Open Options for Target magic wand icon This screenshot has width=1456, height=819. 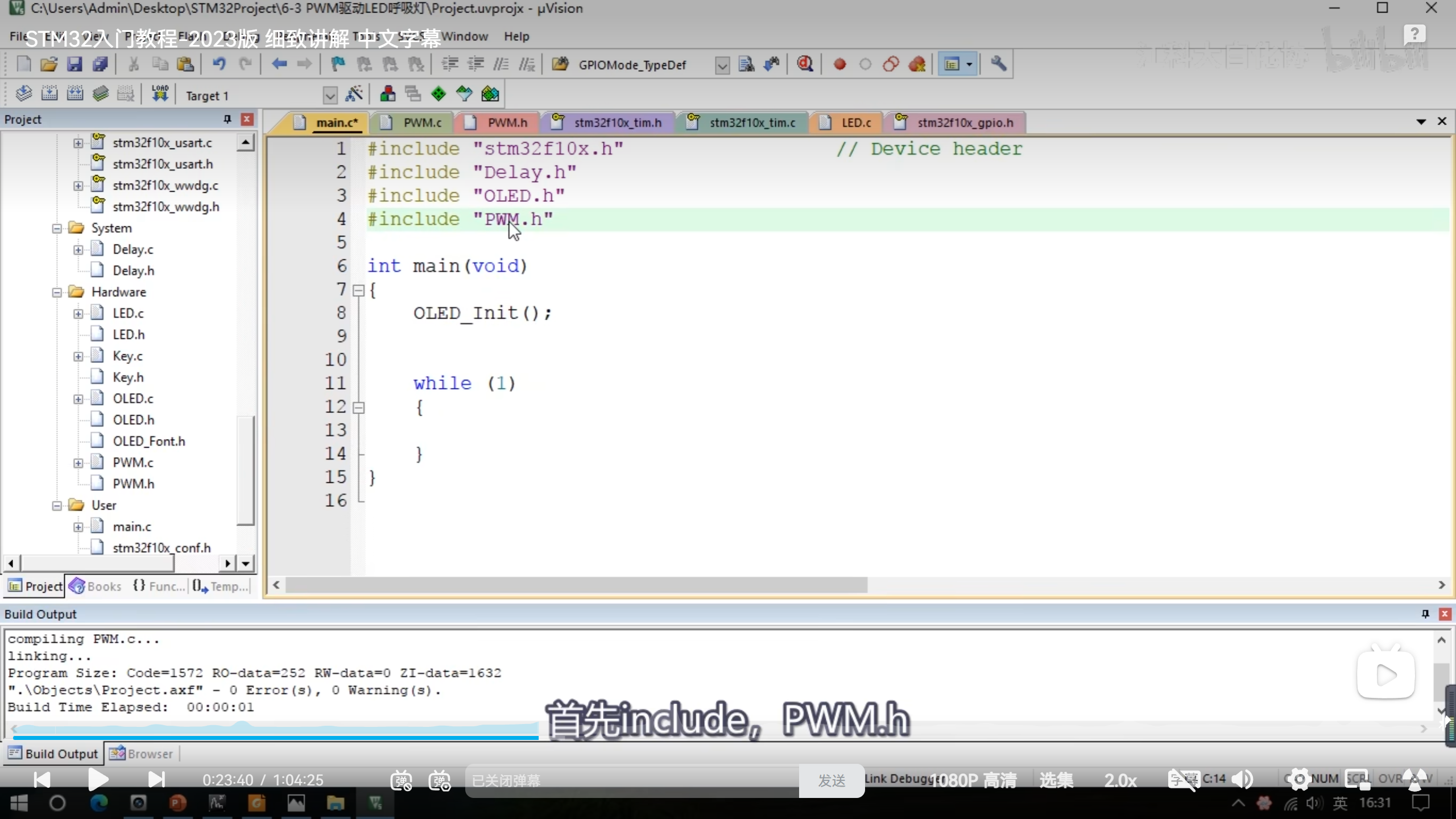point(354,94)
